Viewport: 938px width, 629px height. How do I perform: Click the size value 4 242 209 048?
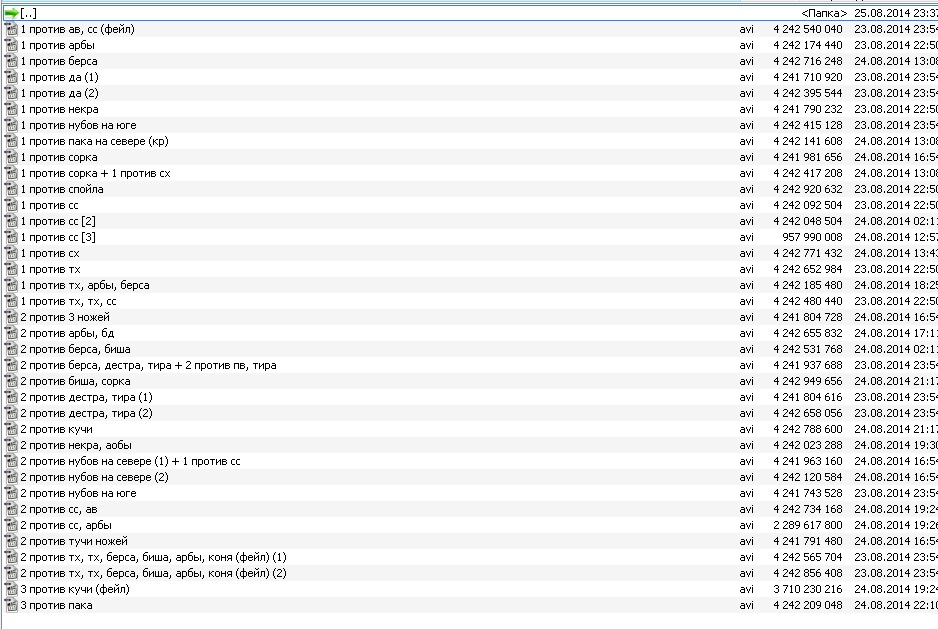[x=808, y=605]
